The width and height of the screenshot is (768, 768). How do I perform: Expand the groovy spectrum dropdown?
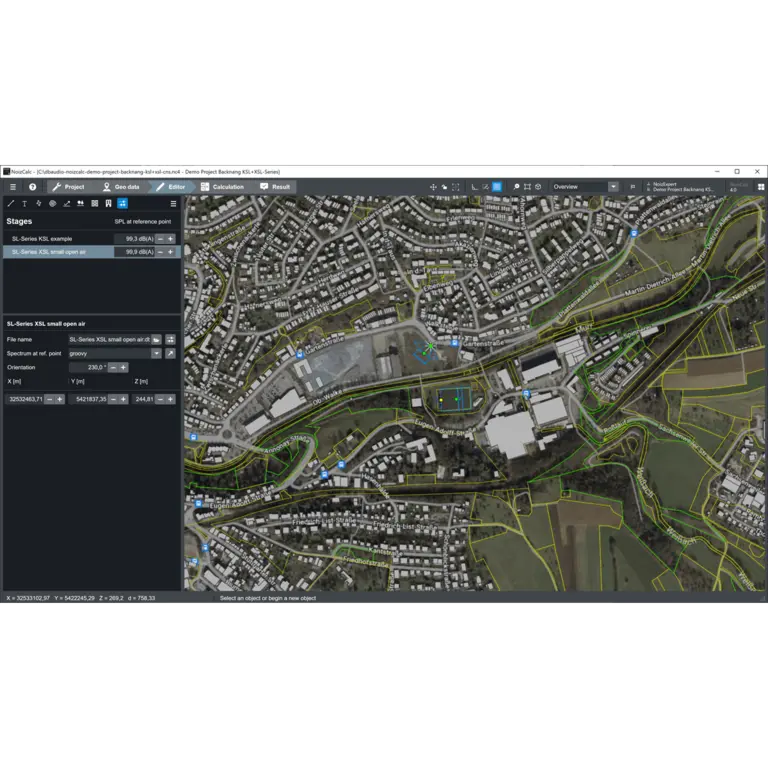[x=156, y=353]
